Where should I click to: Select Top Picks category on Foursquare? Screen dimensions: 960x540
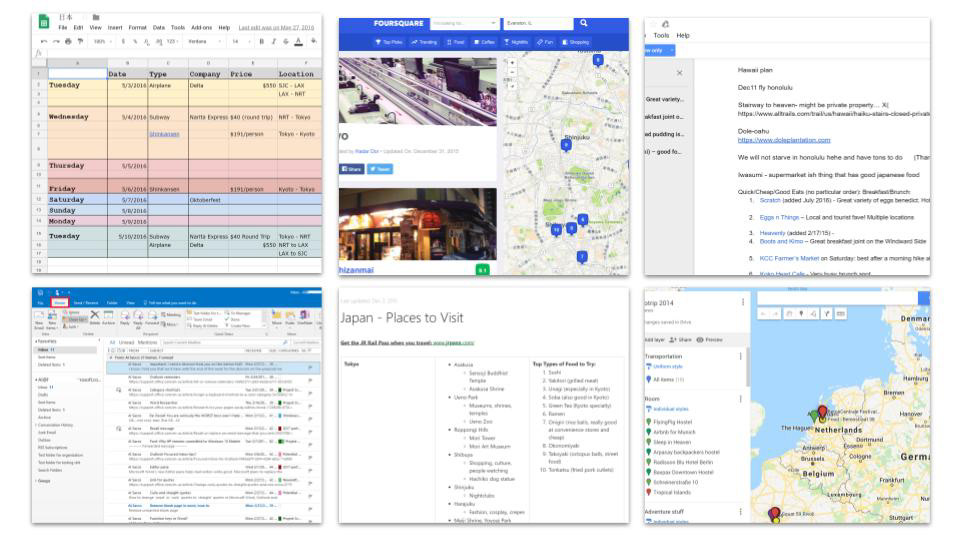pos(389,42)
